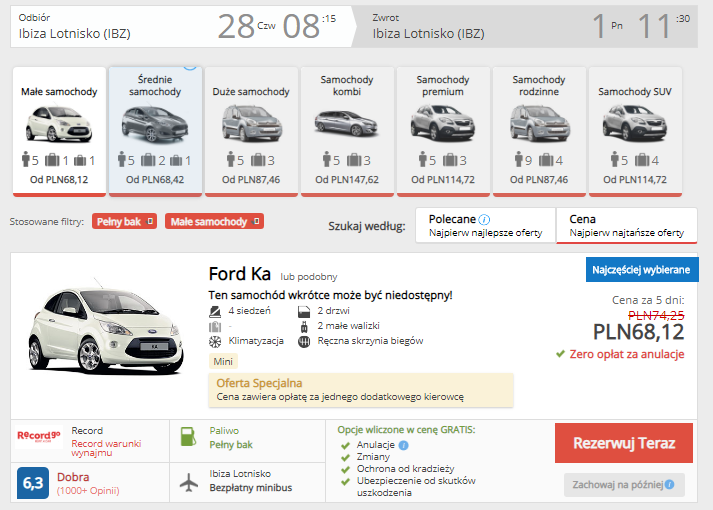Remove the Małe samochody filter tag
713x510 pixels.
tap(256, 221)
